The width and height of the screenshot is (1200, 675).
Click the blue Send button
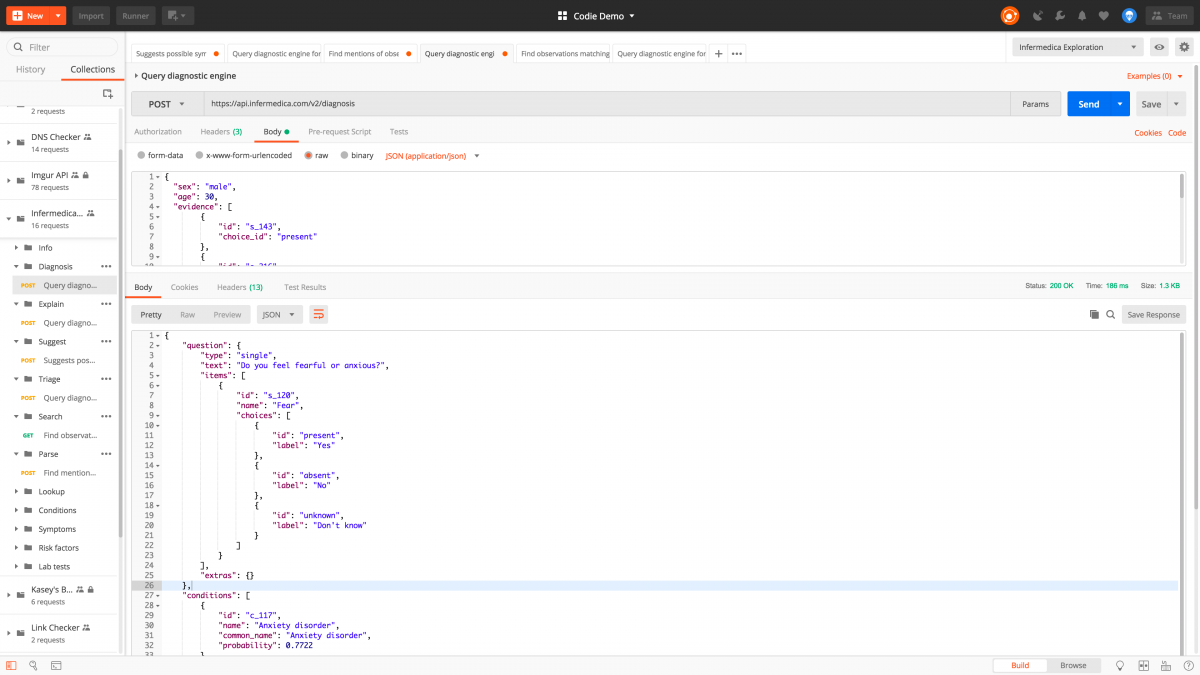coord(1089,104)
